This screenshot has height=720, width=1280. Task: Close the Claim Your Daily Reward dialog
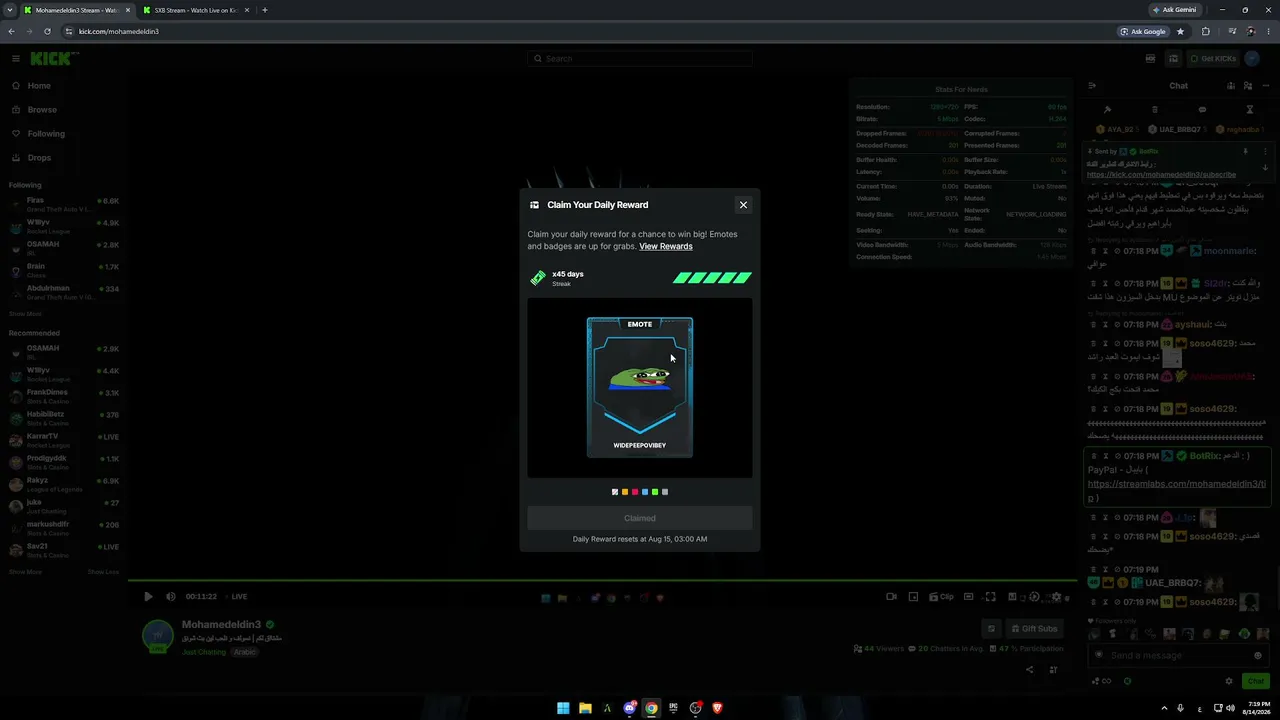click(743, 205)
